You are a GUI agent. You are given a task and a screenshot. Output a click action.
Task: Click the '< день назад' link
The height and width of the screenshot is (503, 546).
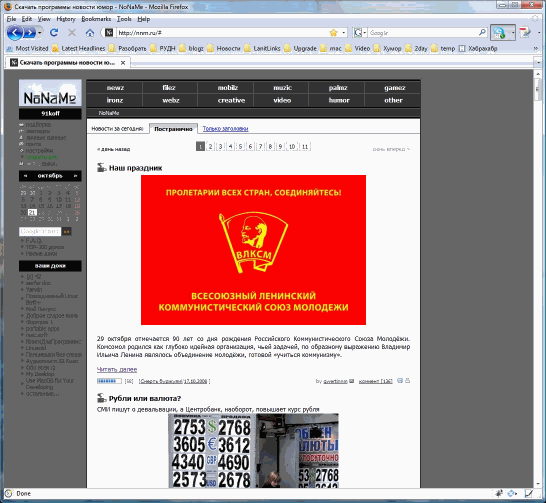113,149
